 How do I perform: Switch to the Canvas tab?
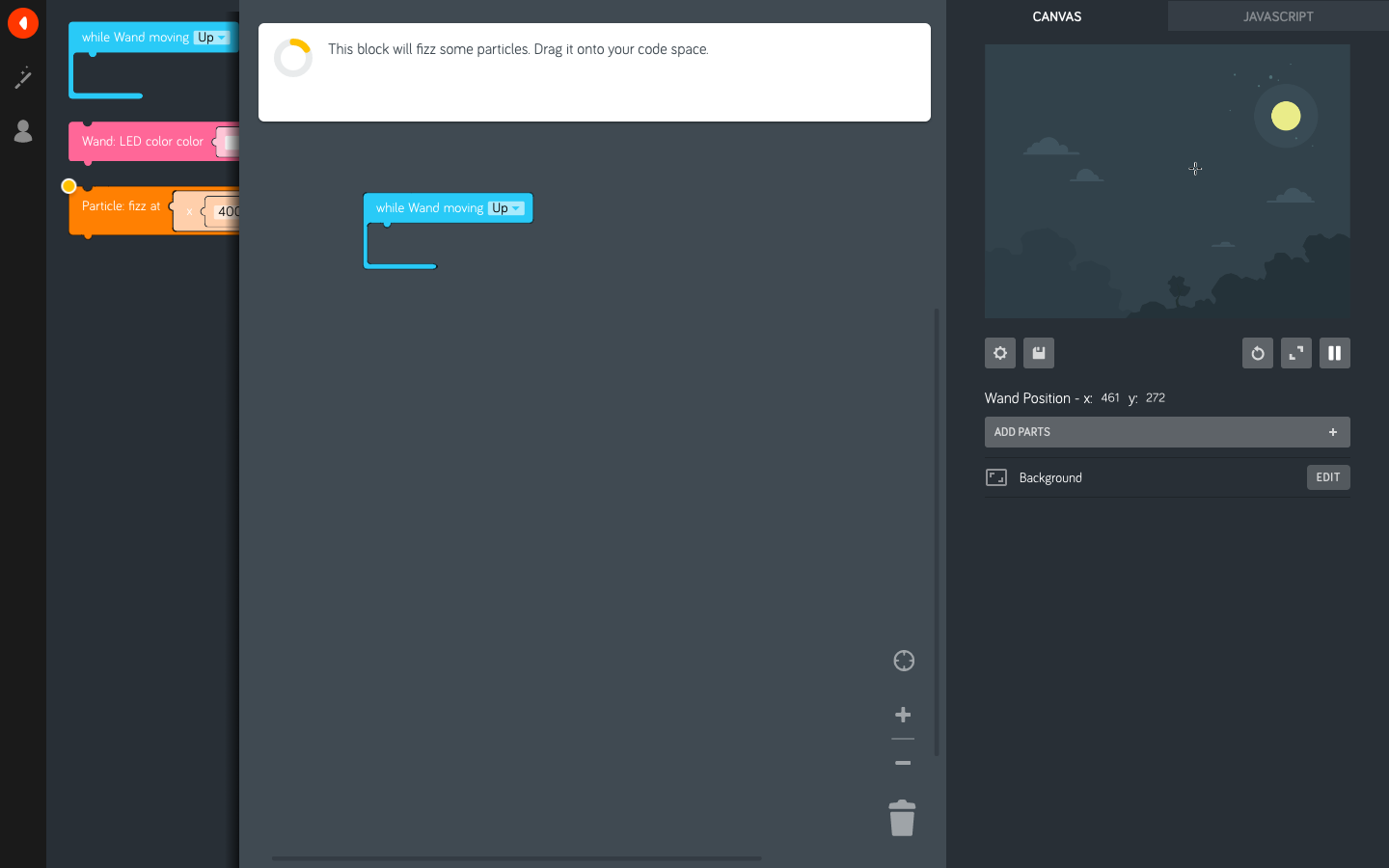tap(1057, 16)
